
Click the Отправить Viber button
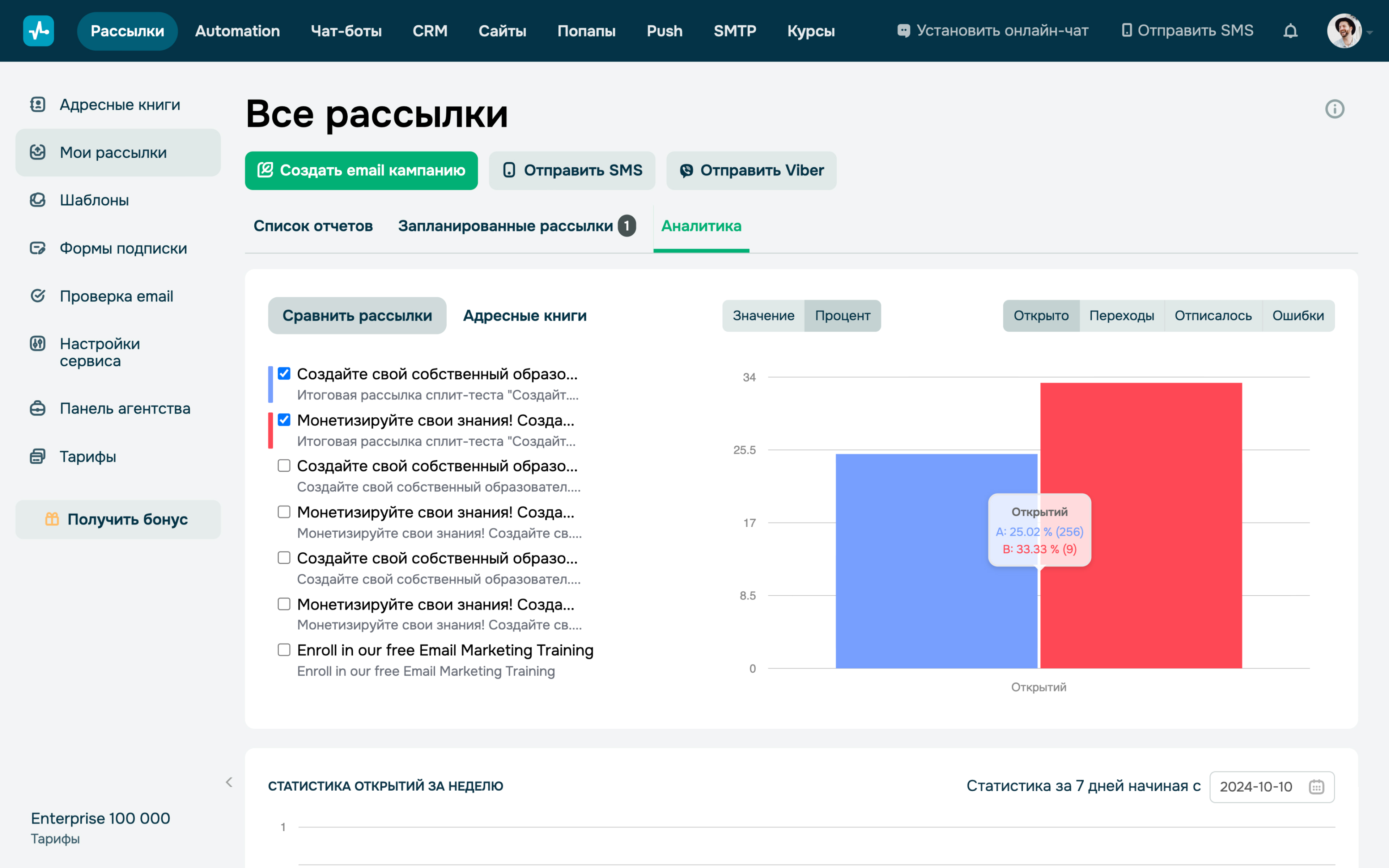pyautogui.click(x=751, y=170)
